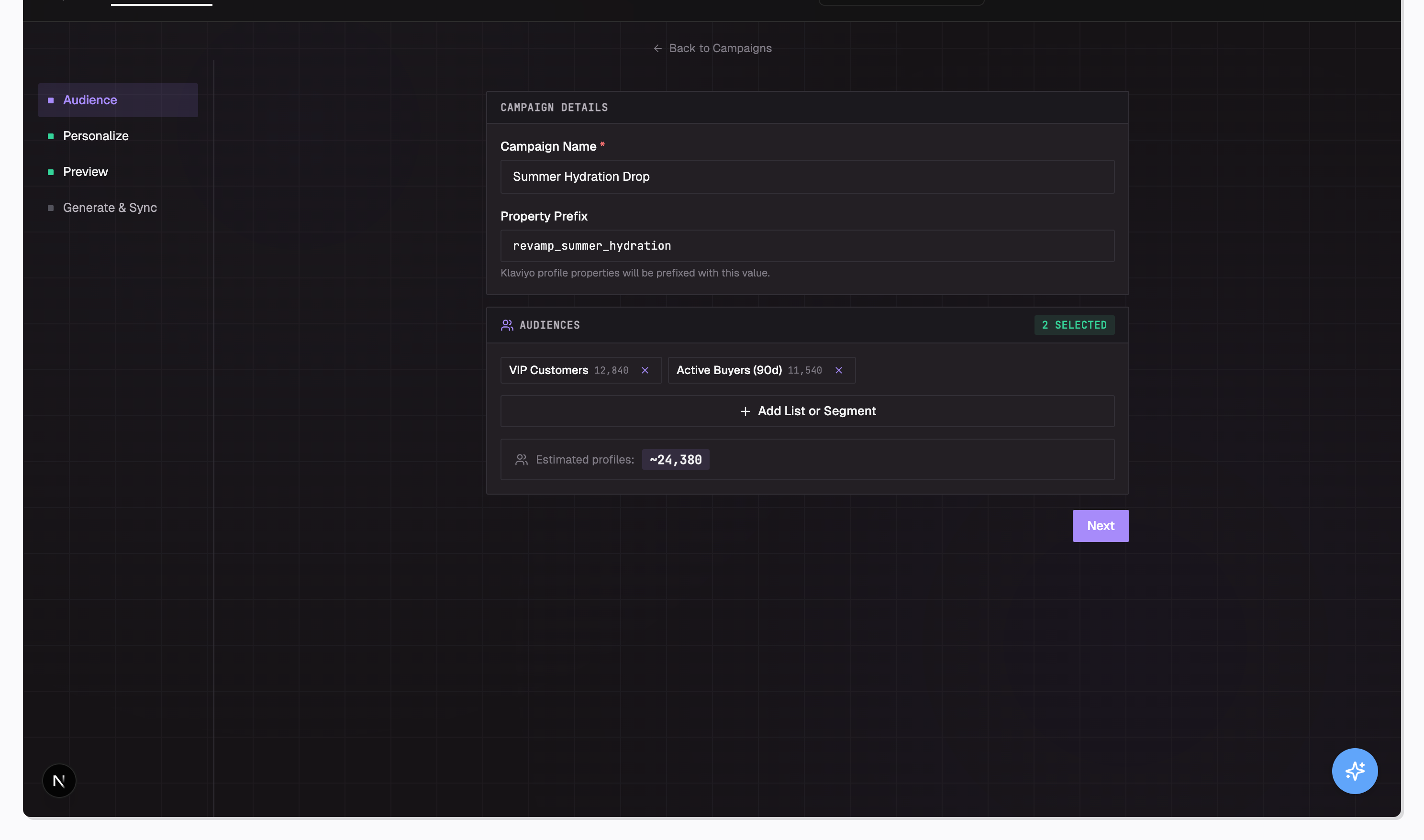The width and height of the screenshot is (1424, 840).
Task: Click the Estimated profiles person icon
Action: coord(521,459)
